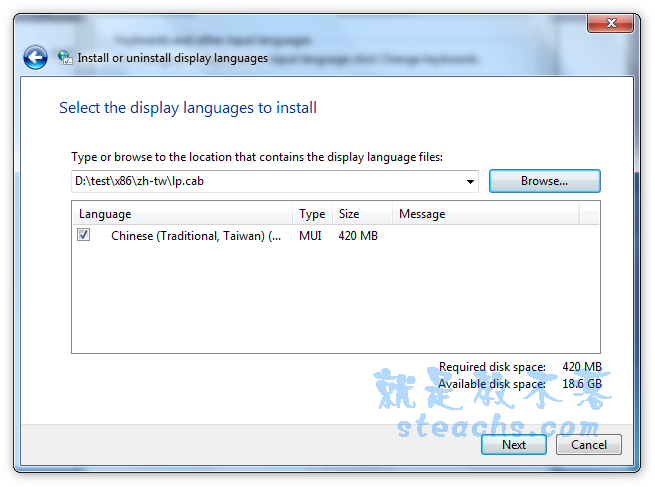Click the 'Select the display languages to install' heading
Image resolution: width=655 pixels, height=487 pixels.
188,108
